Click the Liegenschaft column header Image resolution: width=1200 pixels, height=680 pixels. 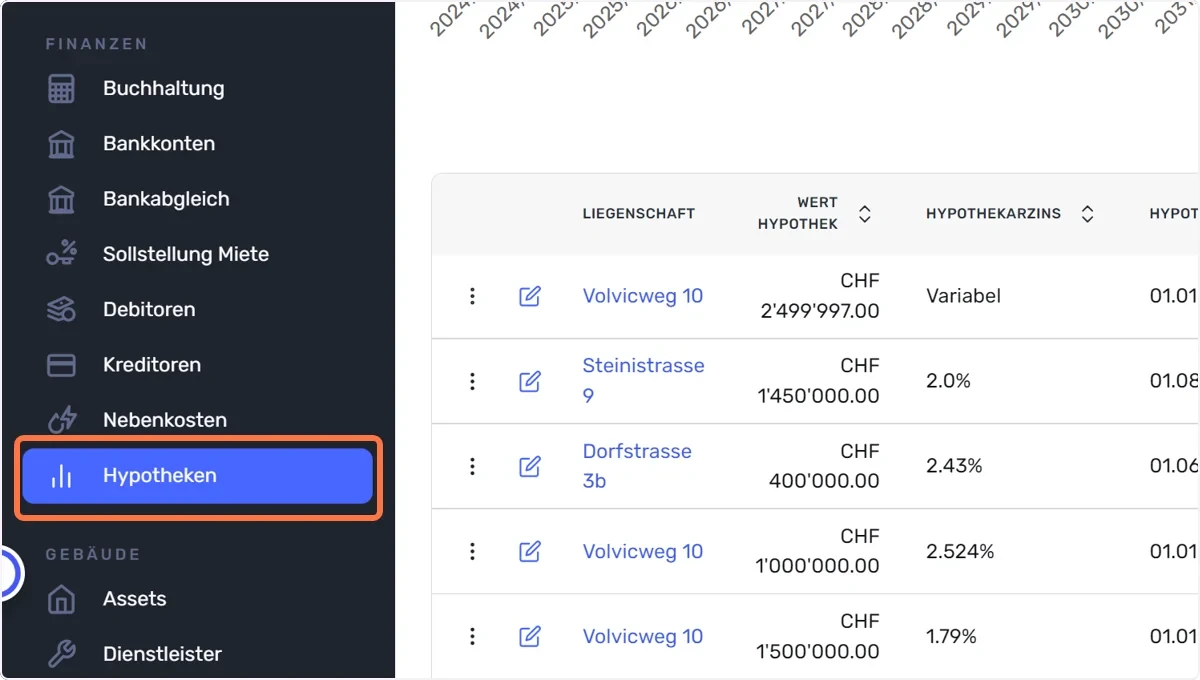(639, 214)
